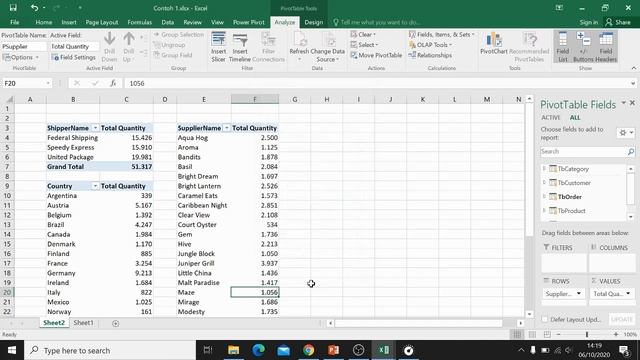Screen dimensions: 640x360
Task: Add a new sheet with plus icon
Action: pos(116,323)
